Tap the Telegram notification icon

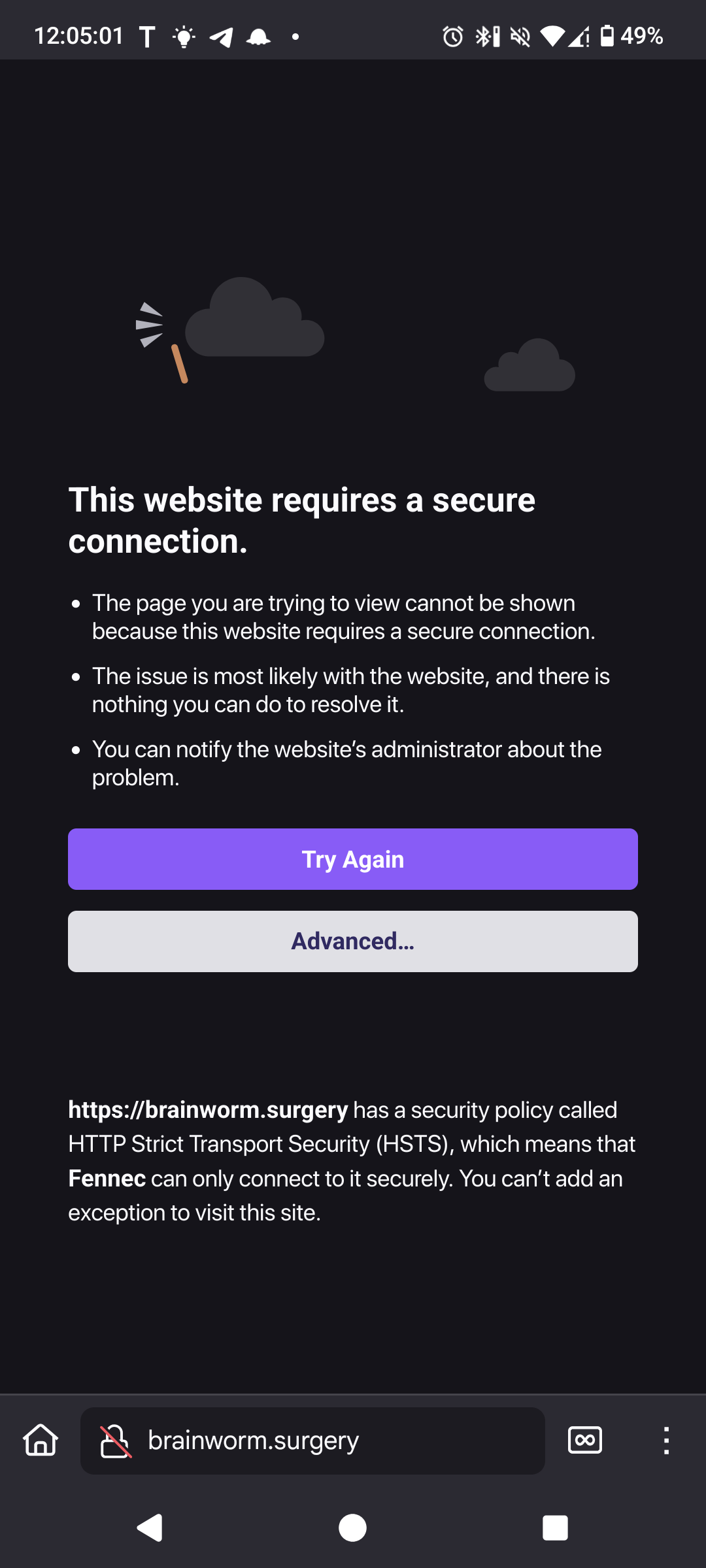221,37
